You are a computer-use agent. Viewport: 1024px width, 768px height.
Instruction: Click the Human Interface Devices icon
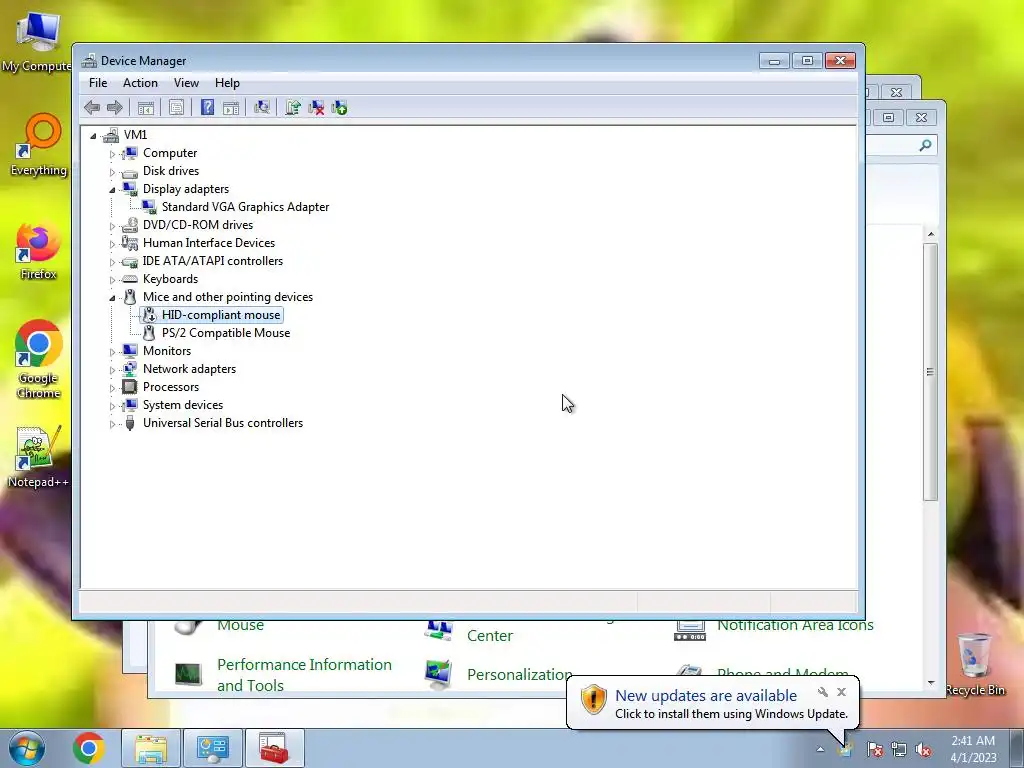[130, 243]
